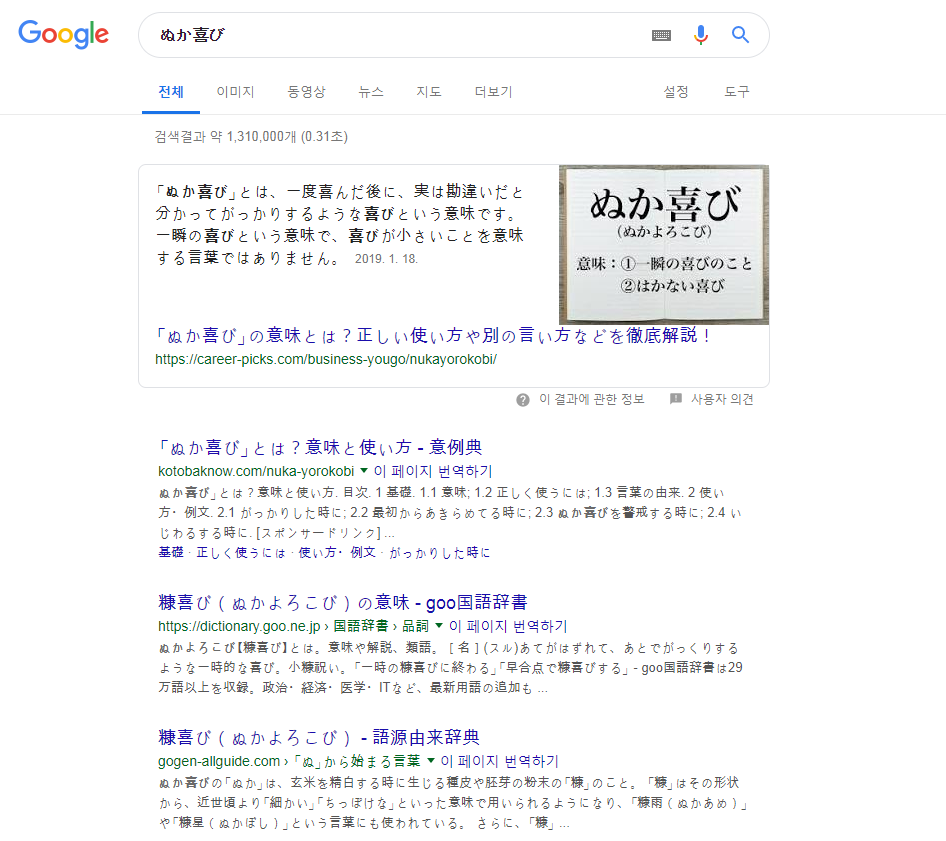The image size is (946, 841).
Task: Switch to the 이미지 tab
Action: [235, 92]
